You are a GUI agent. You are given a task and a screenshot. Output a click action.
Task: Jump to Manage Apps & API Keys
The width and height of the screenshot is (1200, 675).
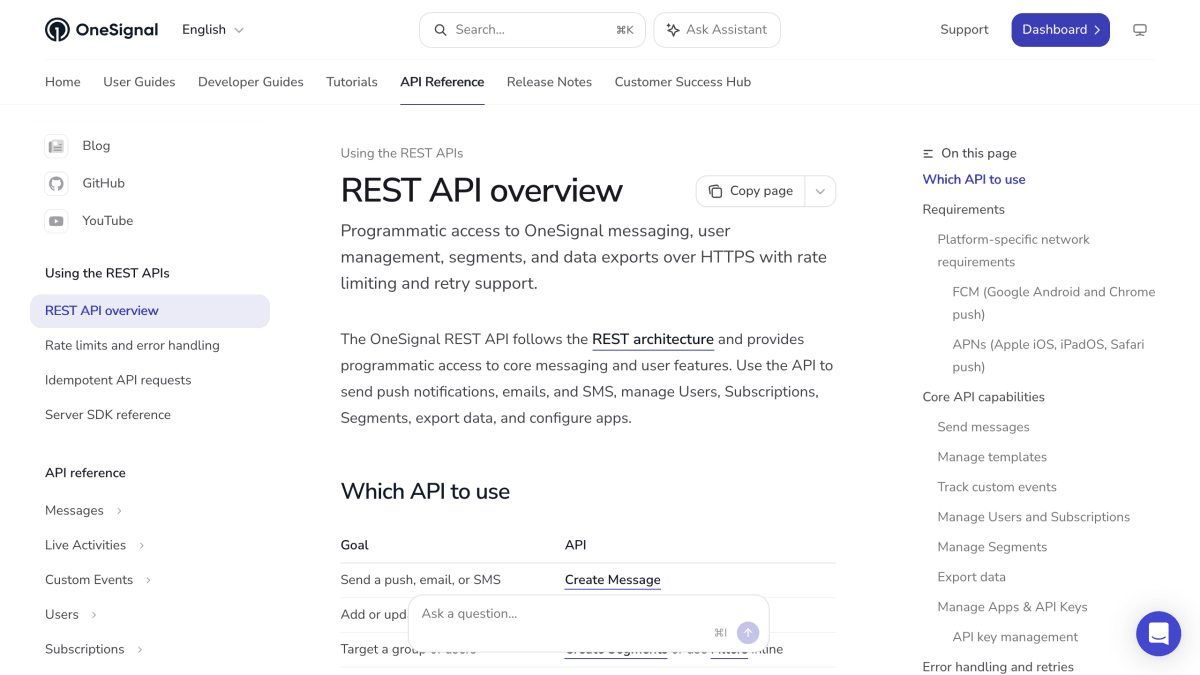coord(1012,607)
